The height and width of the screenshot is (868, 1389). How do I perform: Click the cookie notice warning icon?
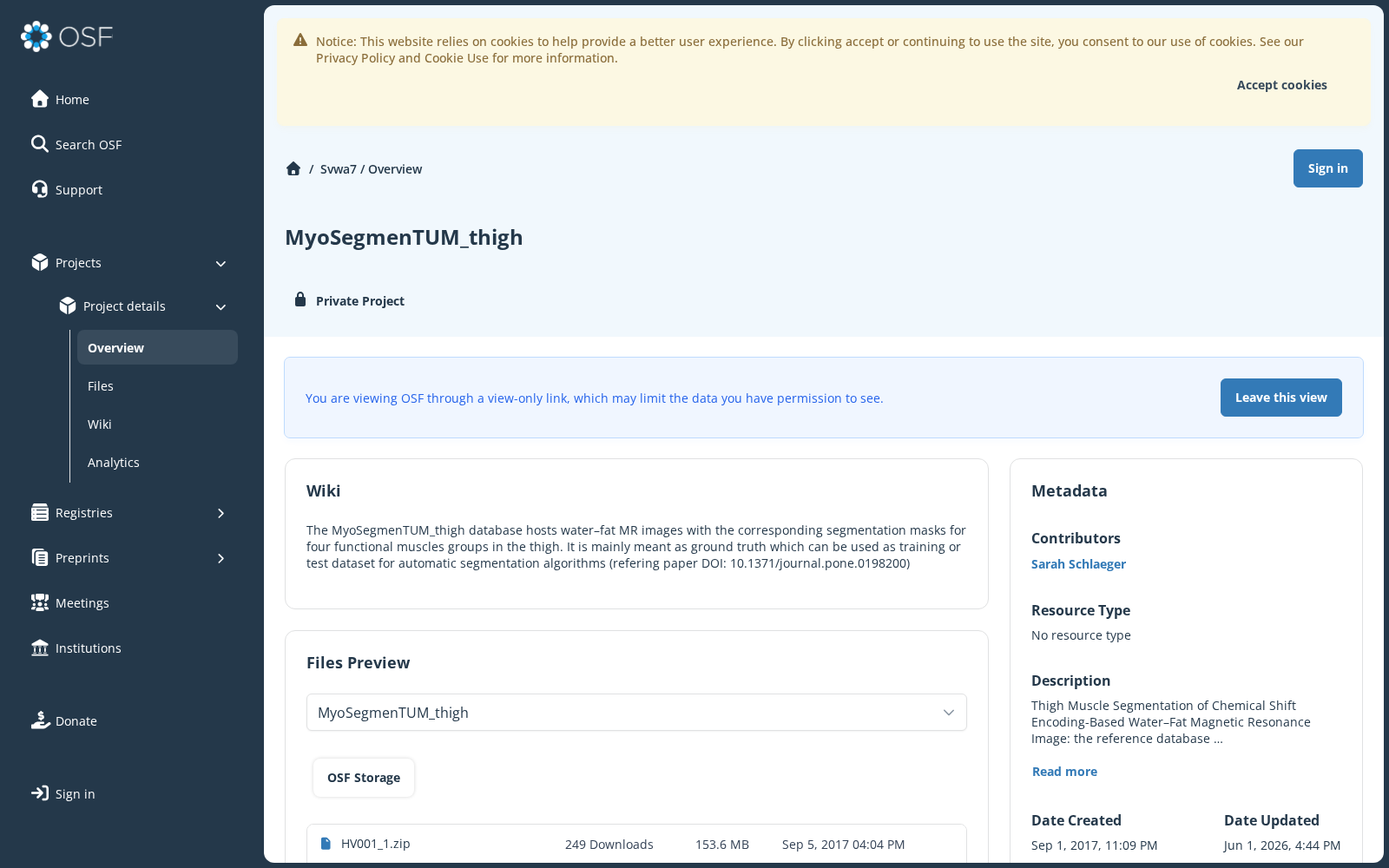click(x=300, y=40)
